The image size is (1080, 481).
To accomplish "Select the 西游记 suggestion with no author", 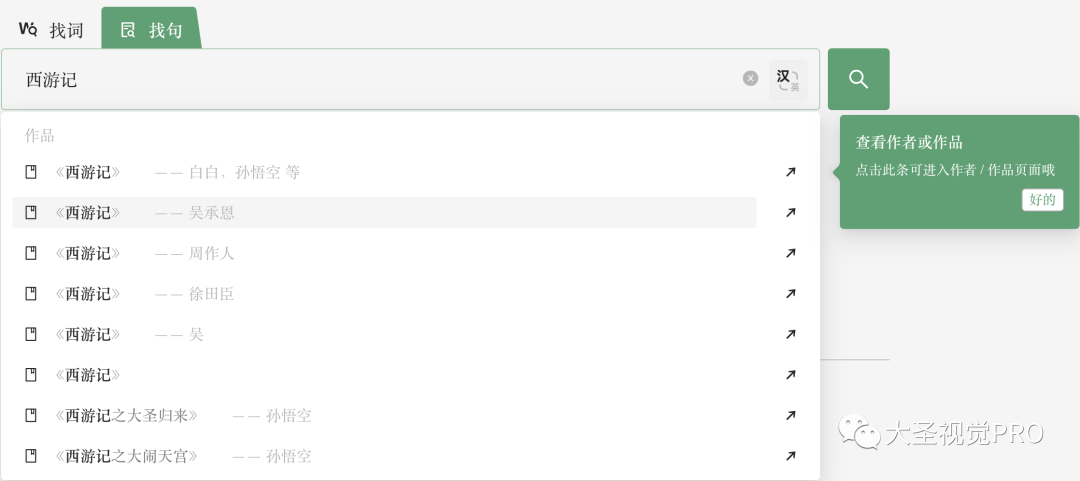I will pos(88,375).
